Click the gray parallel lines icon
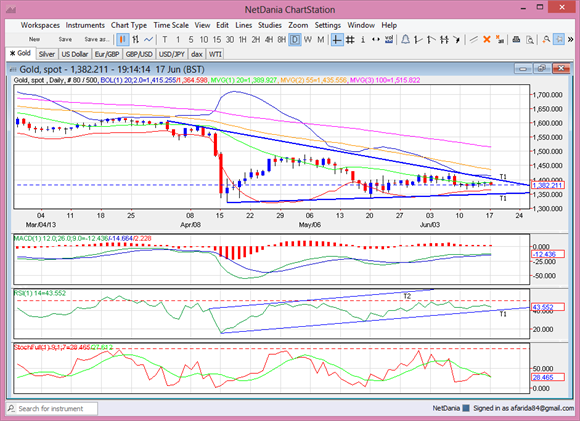This screenshot has height=421, width=580. 473,40
